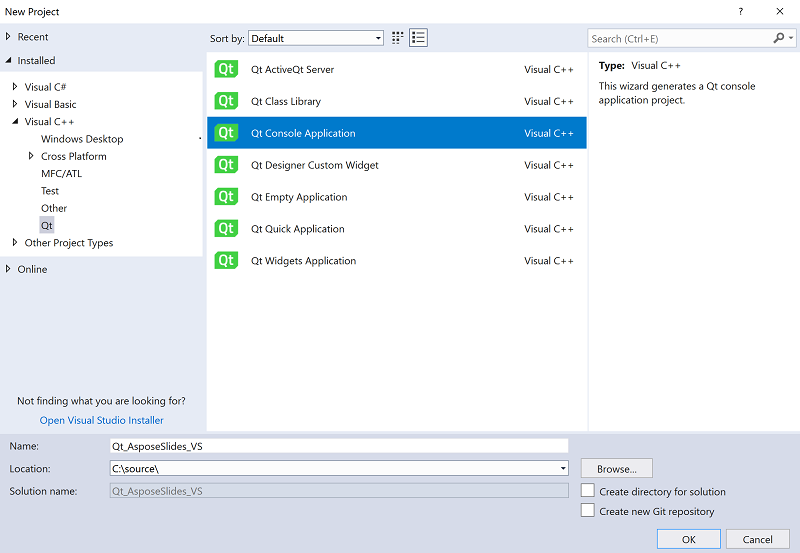
Task: Select the Cross Platform category label
Action: [x=74, y=156]
